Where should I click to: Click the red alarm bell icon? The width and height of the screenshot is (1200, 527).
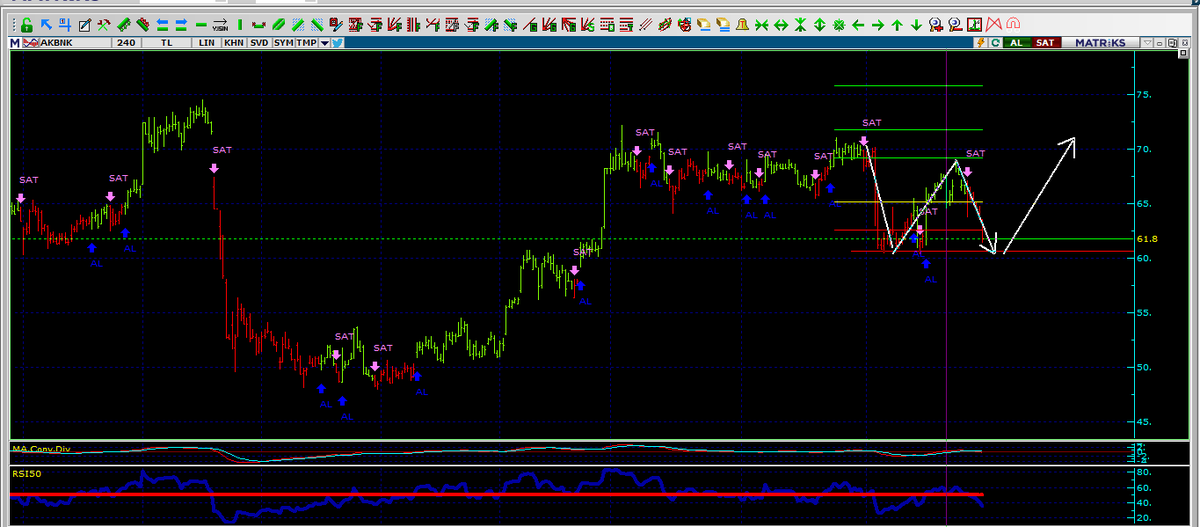tap(742, 25)
